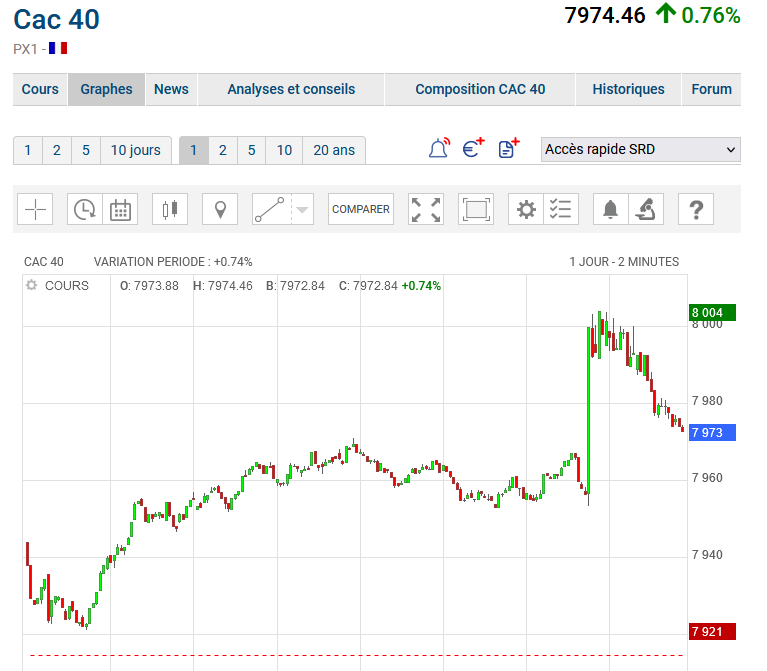
Task: Click the French flag icon
Action: click(58, 48)
